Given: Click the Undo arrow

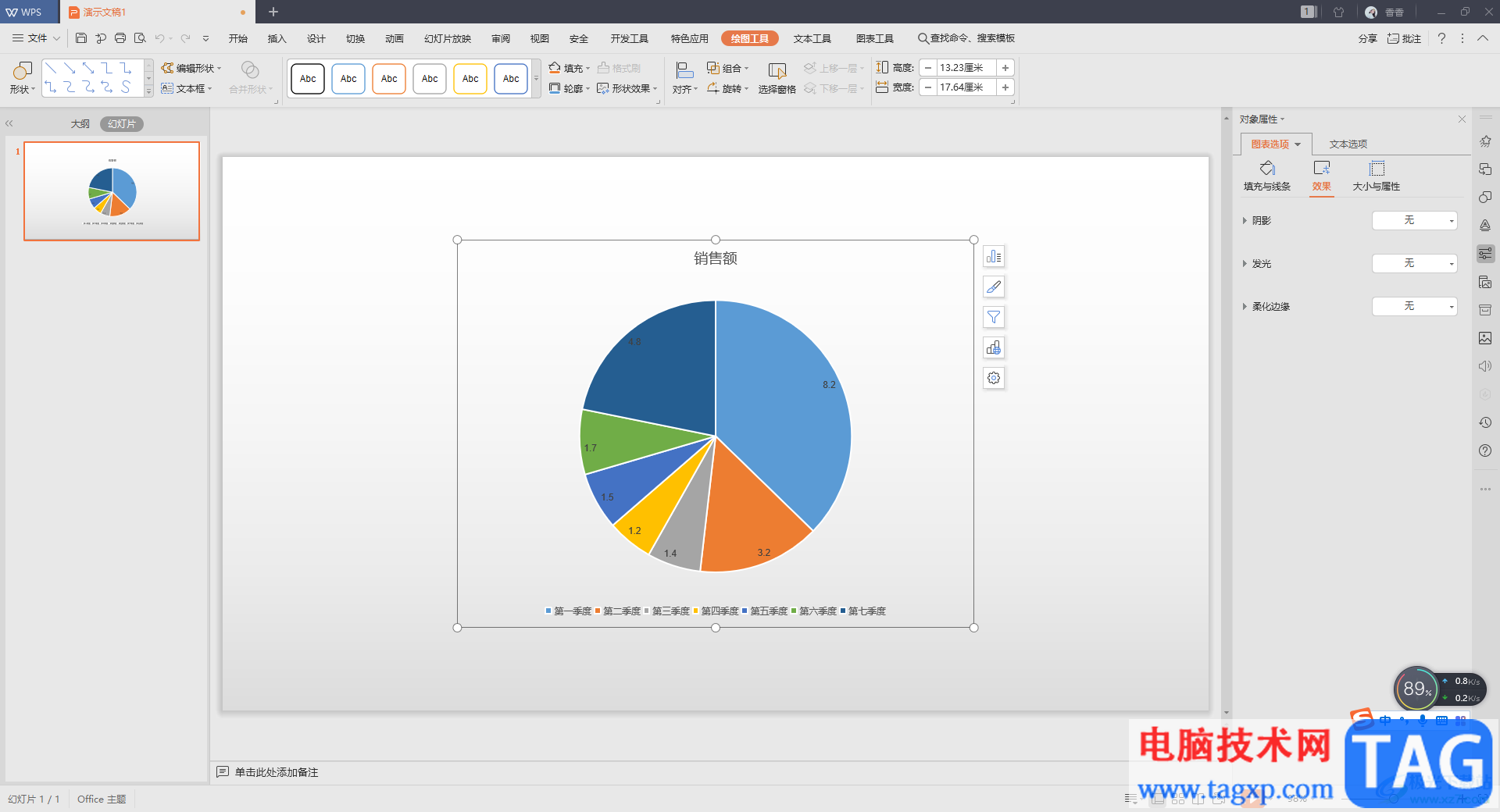Looking at the screenshot, I should click(159, 38).
